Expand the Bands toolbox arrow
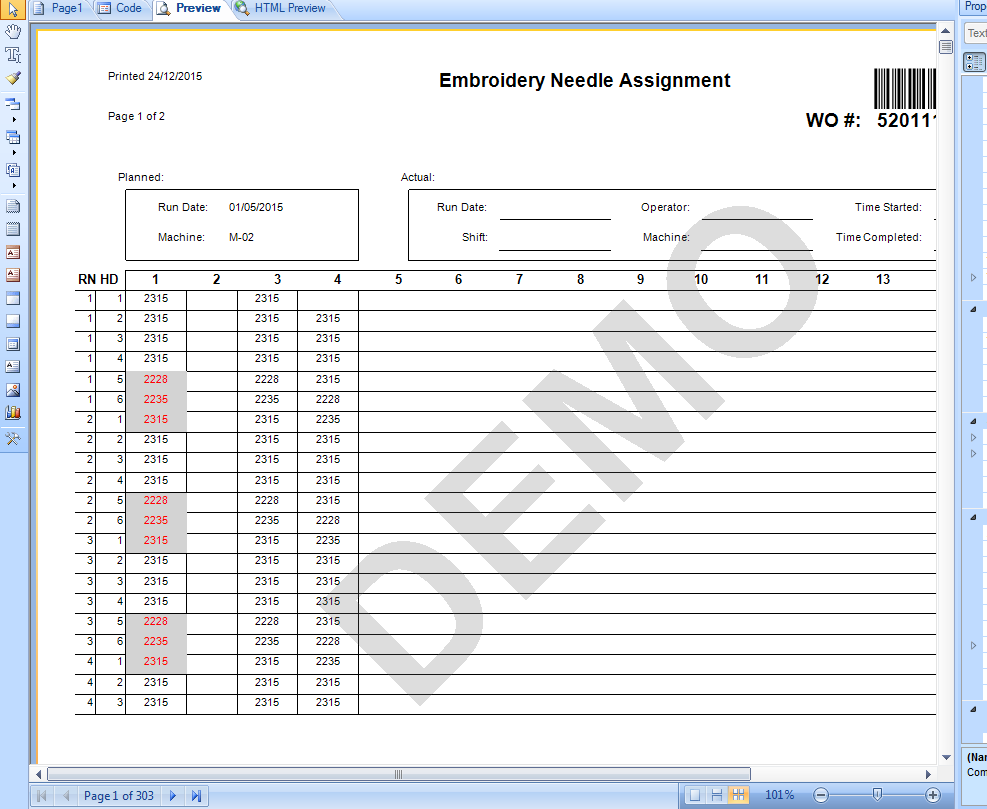Image resolution: width=987 pixels, height=809 pixels. (x=14, y=120)
